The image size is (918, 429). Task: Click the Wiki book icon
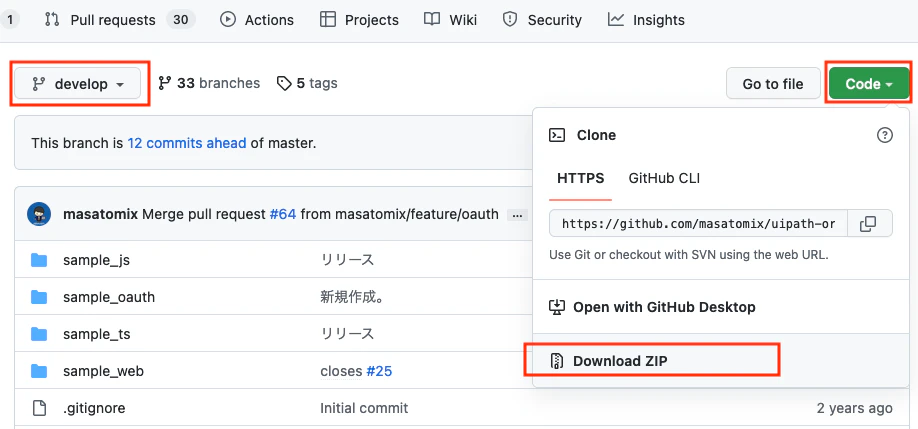432,20
